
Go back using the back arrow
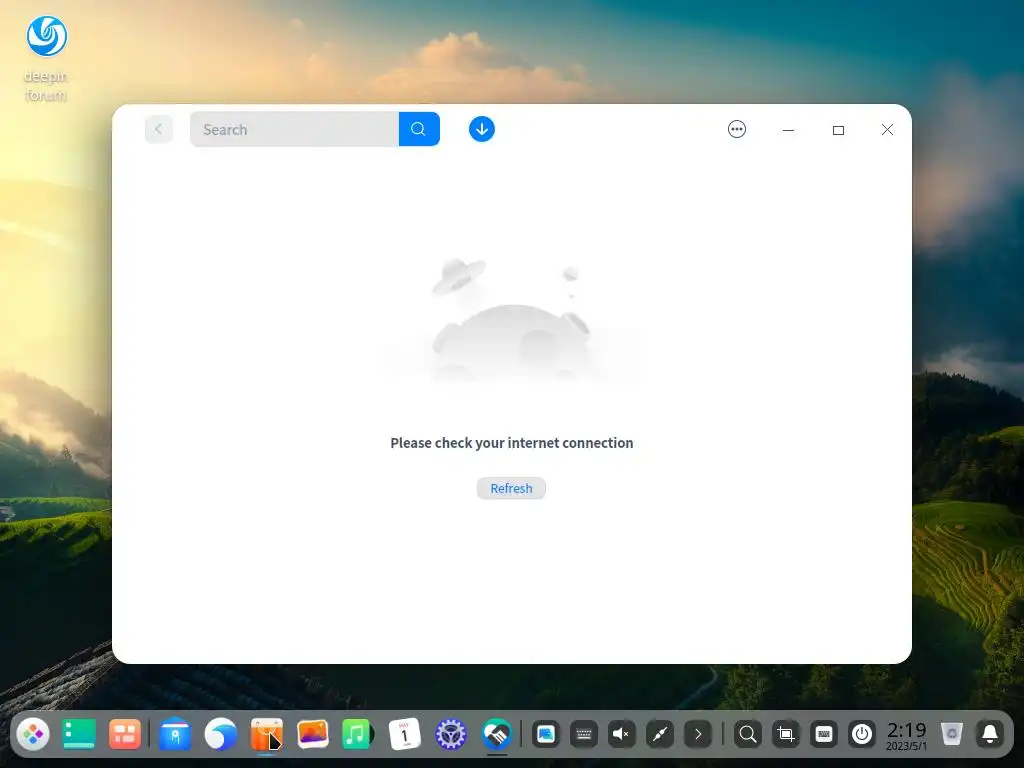[x=159, y=129]
